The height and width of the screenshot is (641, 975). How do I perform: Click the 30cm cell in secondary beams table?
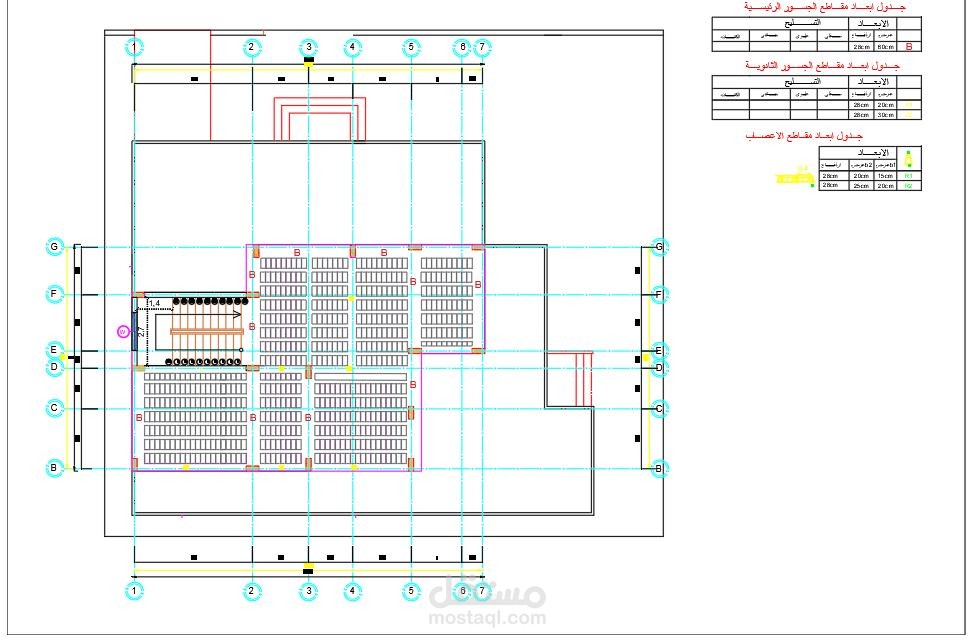point(885,115)
